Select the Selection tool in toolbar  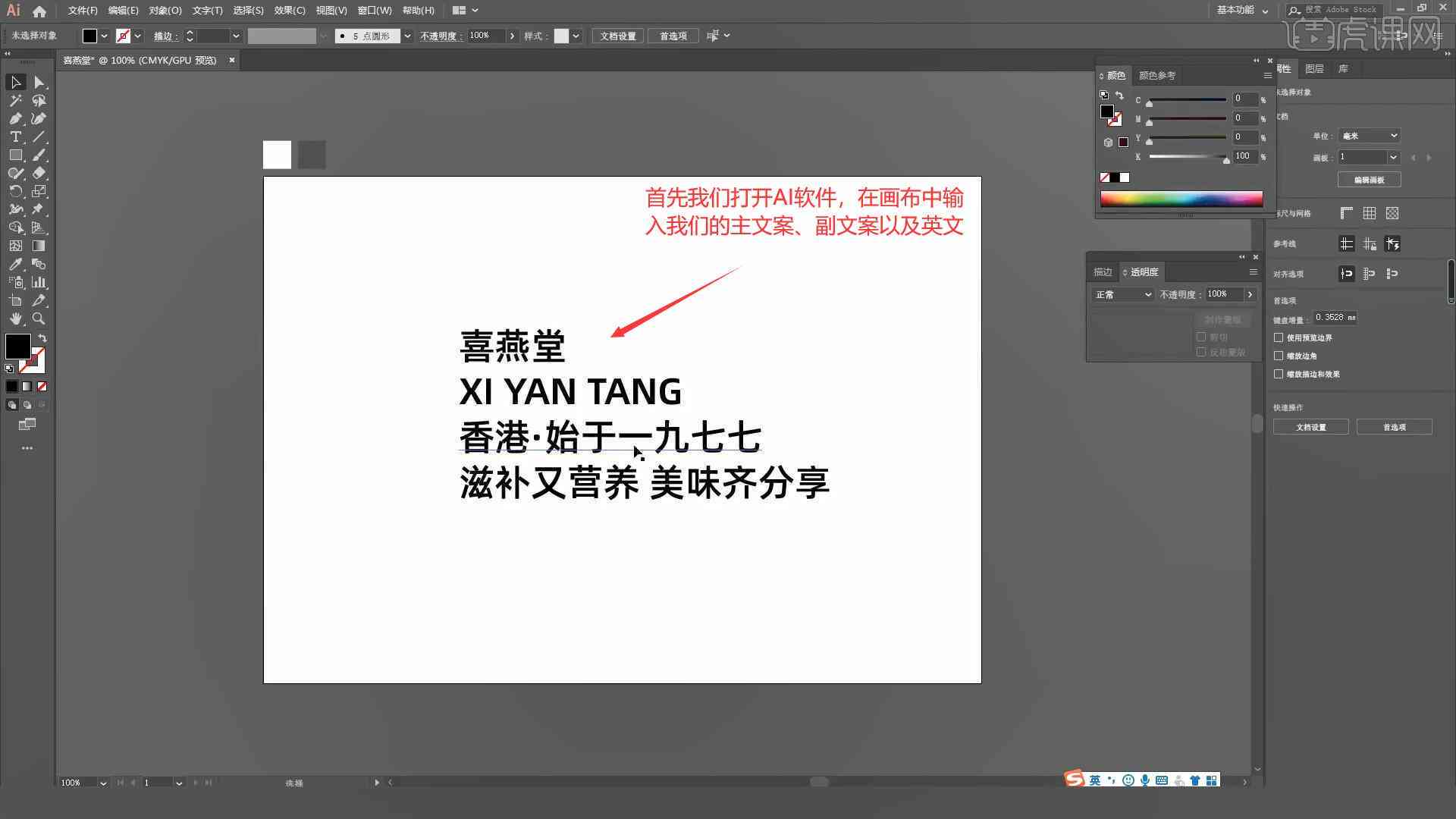pyautogui.click(x=15, y=81)
